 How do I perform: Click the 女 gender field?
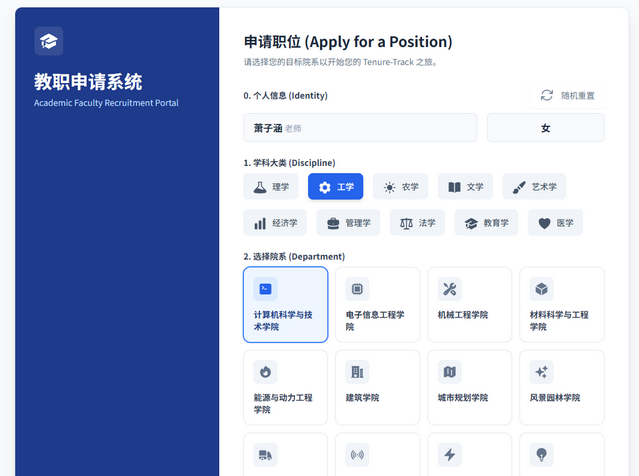546,128
